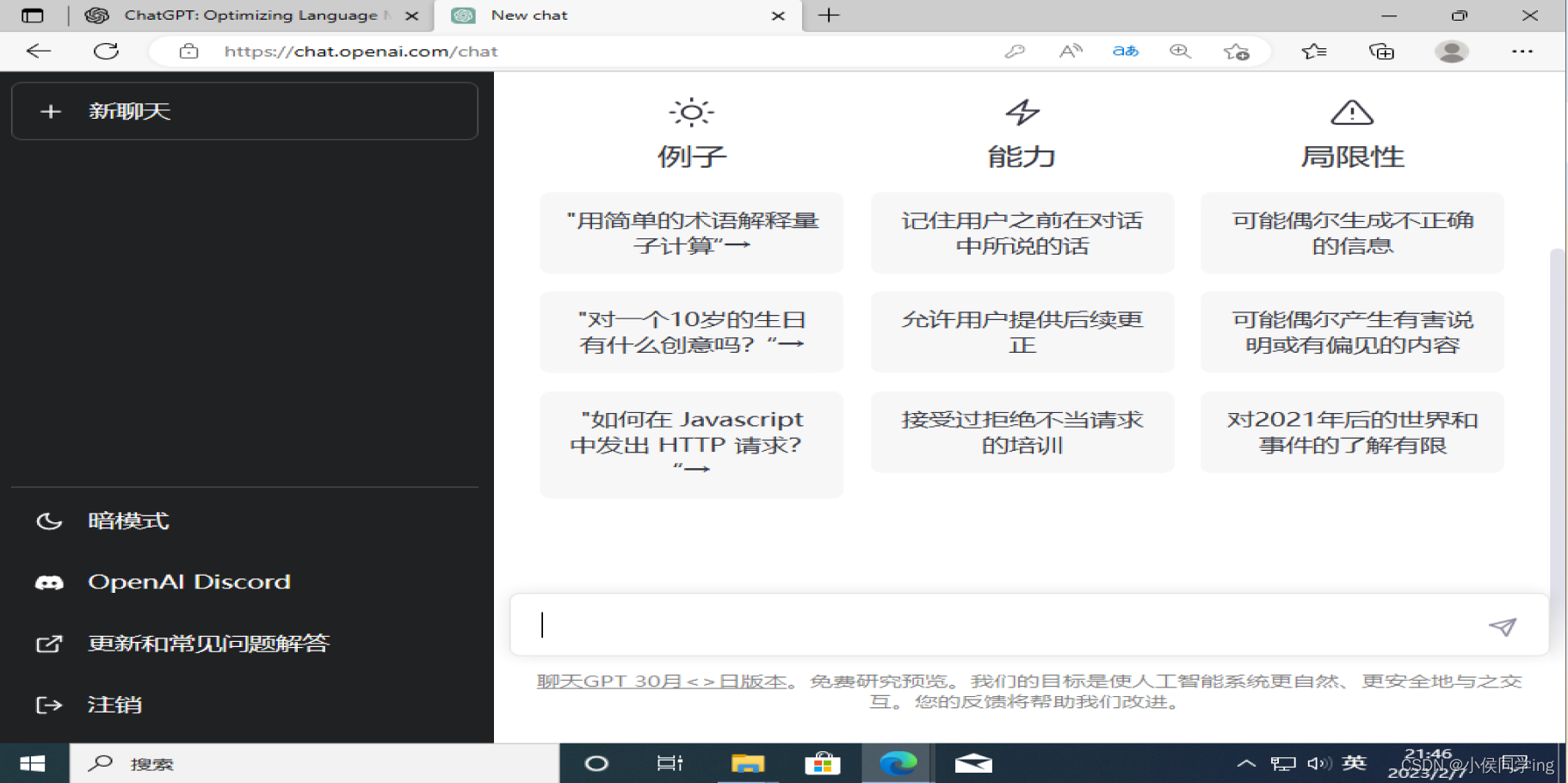Screen dimensions: 1568x783
Task: Click the '允许用户提供后续更正' card
Action: click(1022, 332)
